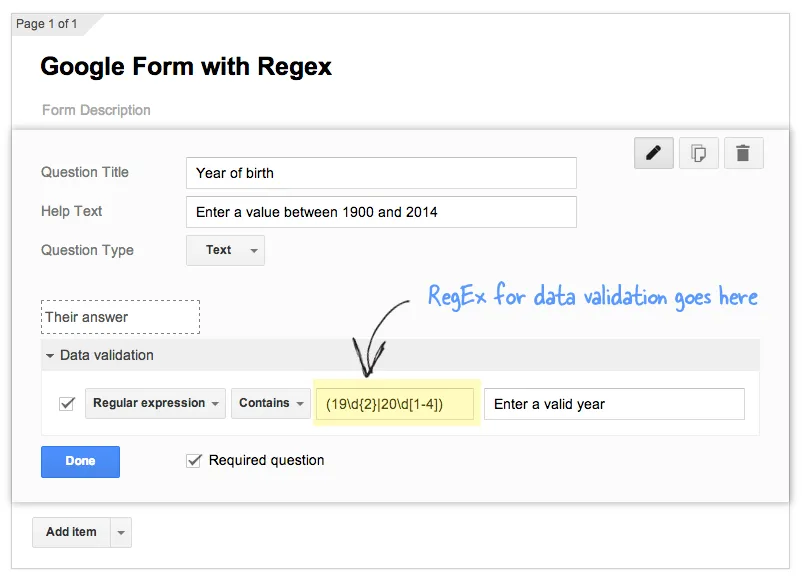Click the Add item button

coord(71,532)
